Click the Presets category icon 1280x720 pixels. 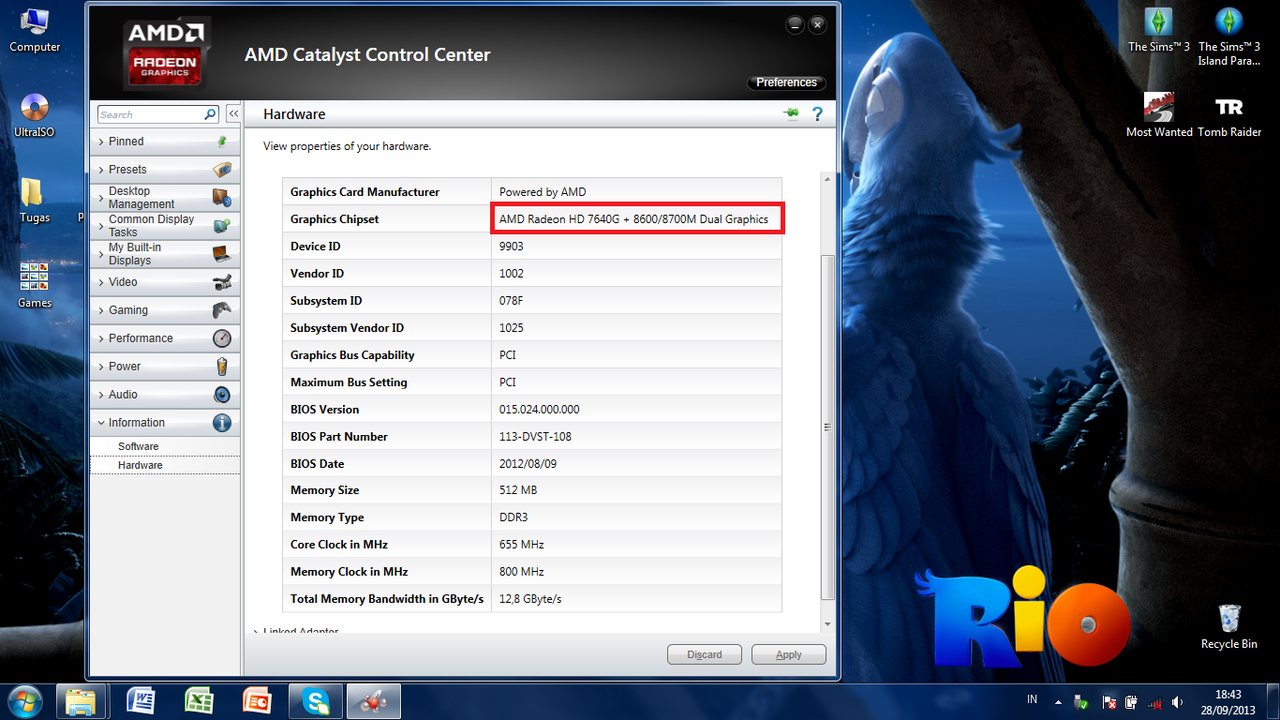pyautogui.click(x=222, y=170)
